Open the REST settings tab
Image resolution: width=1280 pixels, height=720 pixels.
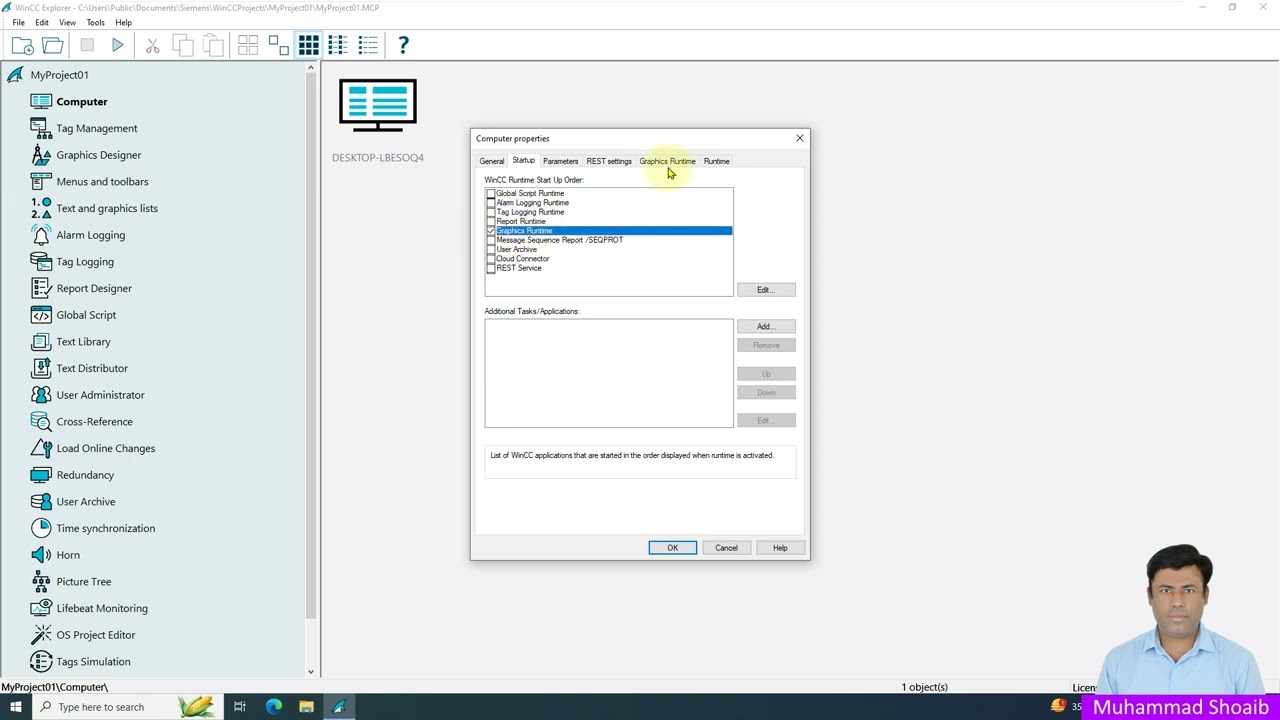point(609,161)
